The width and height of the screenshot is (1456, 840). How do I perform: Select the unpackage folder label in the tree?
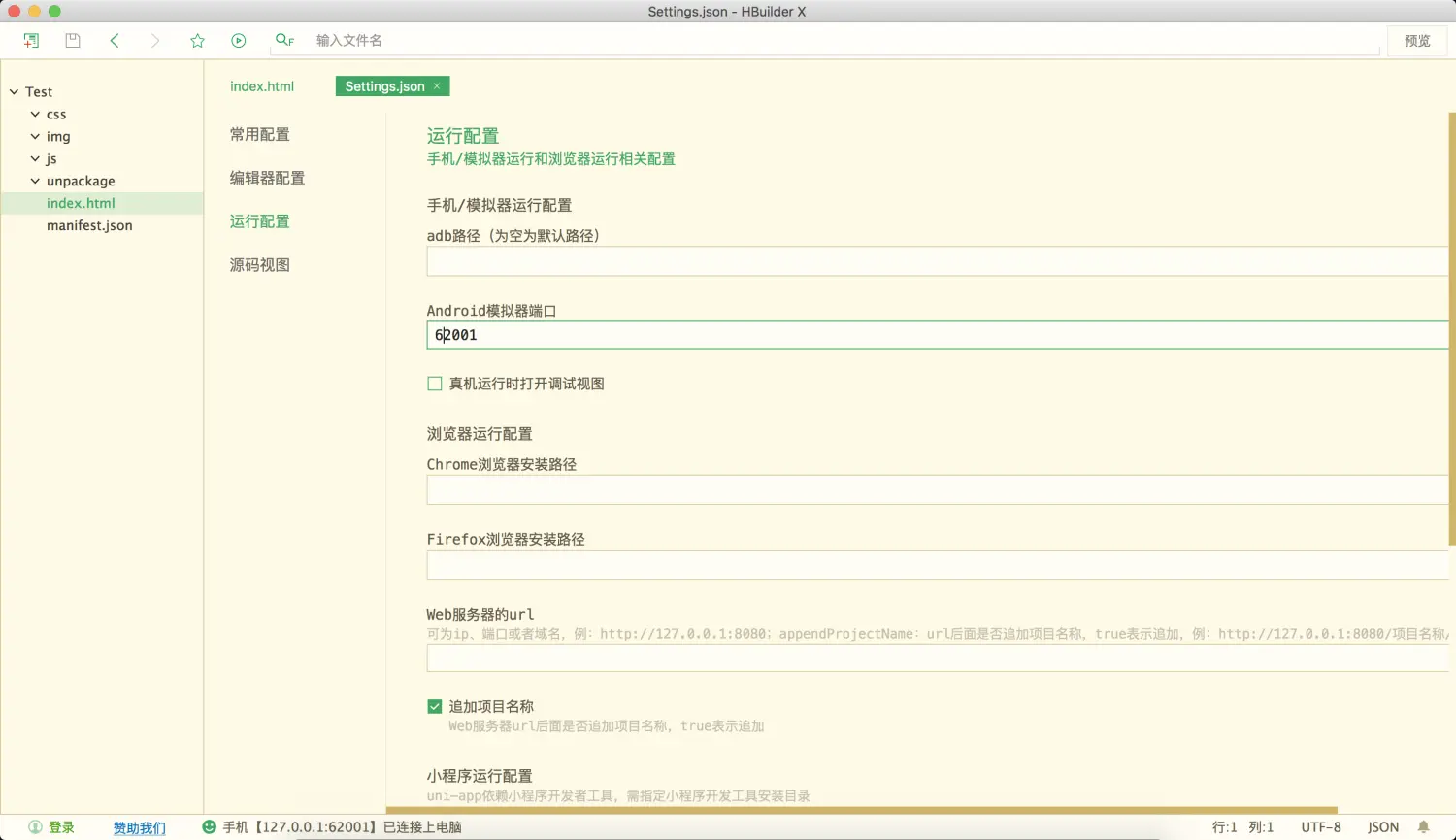[81, 181]
